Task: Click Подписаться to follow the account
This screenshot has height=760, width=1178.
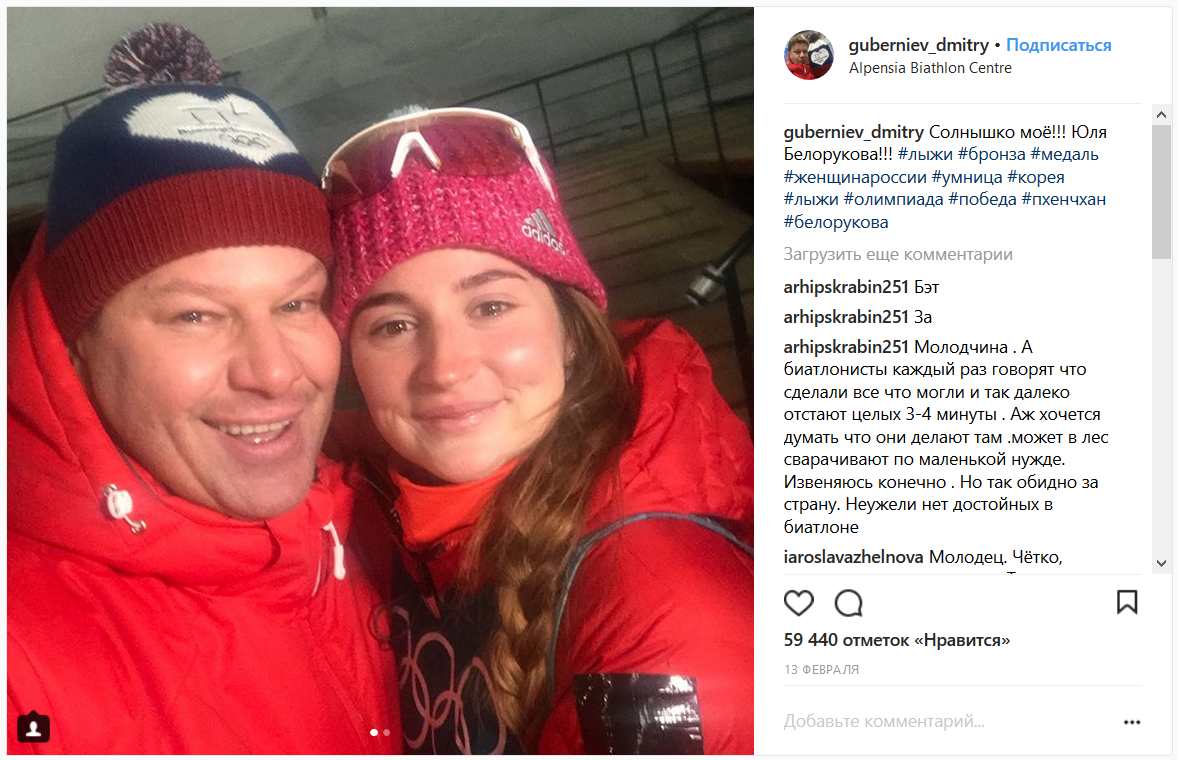Action: [1059, 45]
